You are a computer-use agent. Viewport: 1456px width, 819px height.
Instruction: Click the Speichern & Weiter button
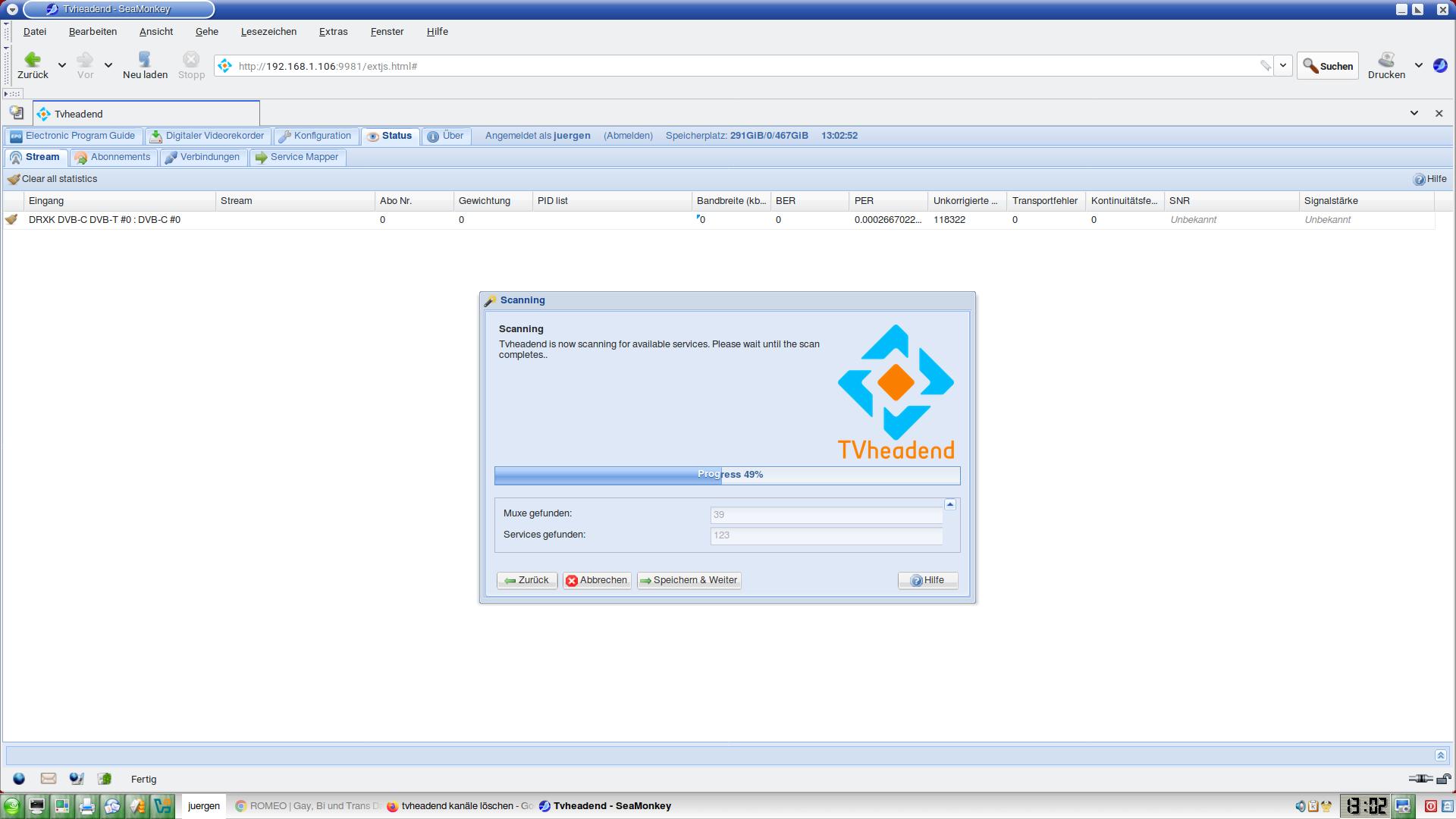689,580
